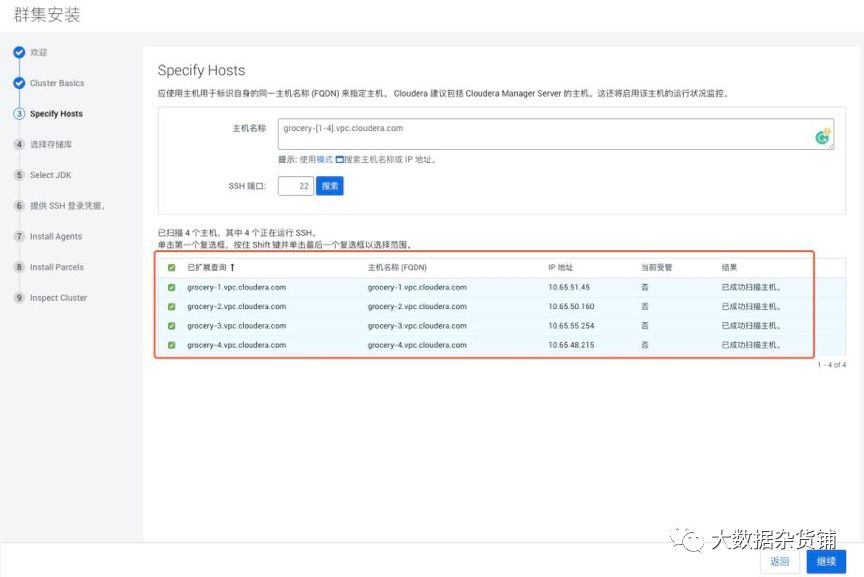864x577 pixels.
Task: Open the Select JDK step
Action: click(51, 175)
